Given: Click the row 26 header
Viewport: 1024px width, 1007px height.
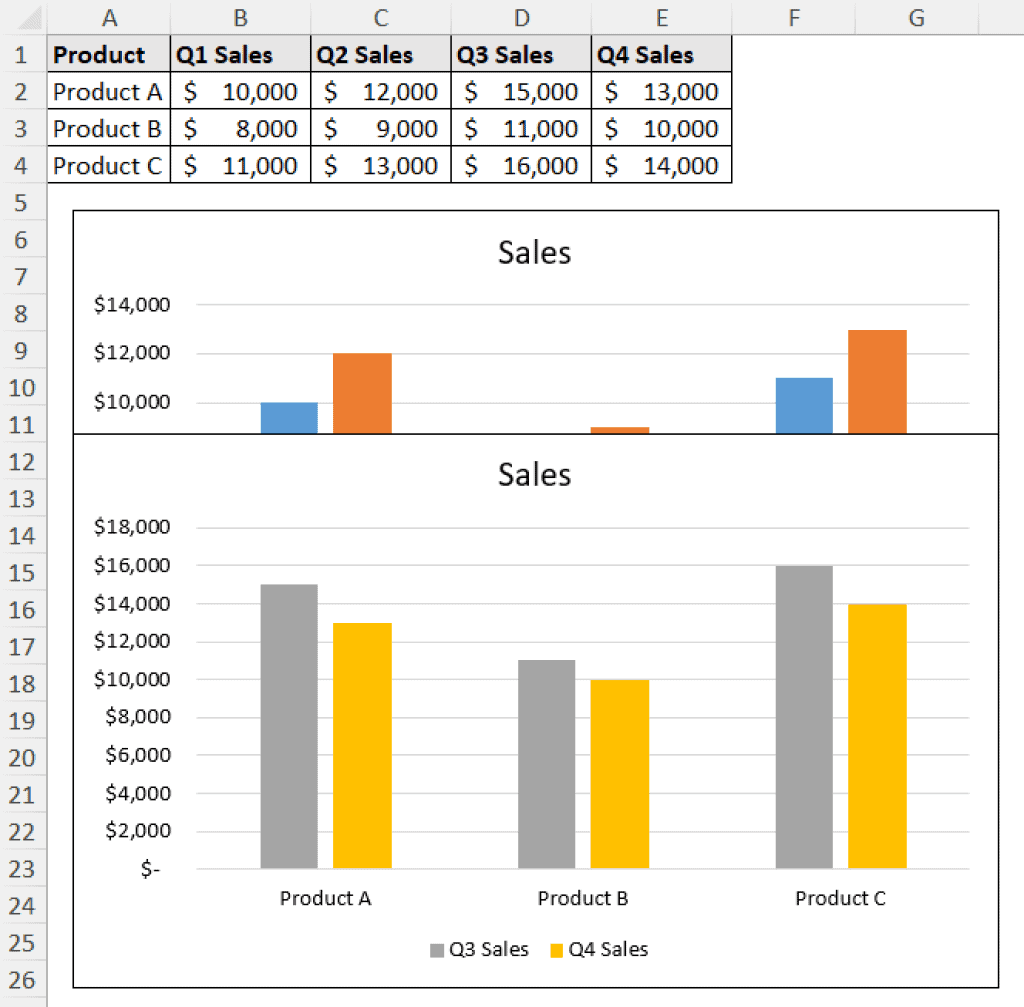Looking at the screenshot, I should [x=22, y=980].
